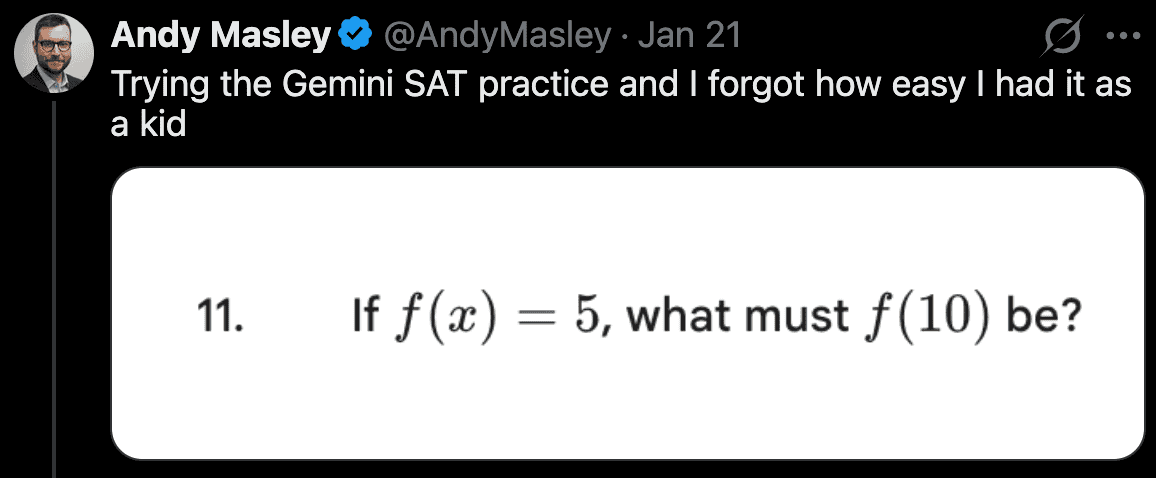The height and width of the screenshot is (478, 1156).
Task: Click "a kid" on the tweet's second line
Action: (x=148, y=125)
